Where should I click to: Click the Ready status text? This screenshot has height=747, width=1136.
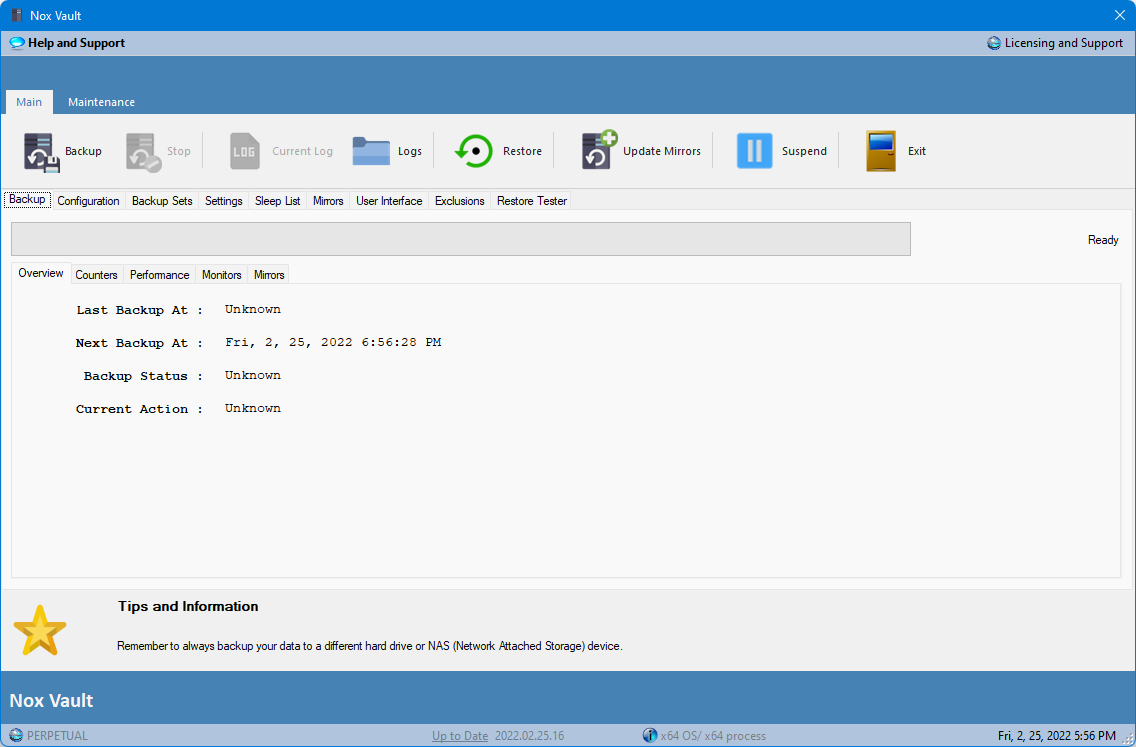[1103, 240]
